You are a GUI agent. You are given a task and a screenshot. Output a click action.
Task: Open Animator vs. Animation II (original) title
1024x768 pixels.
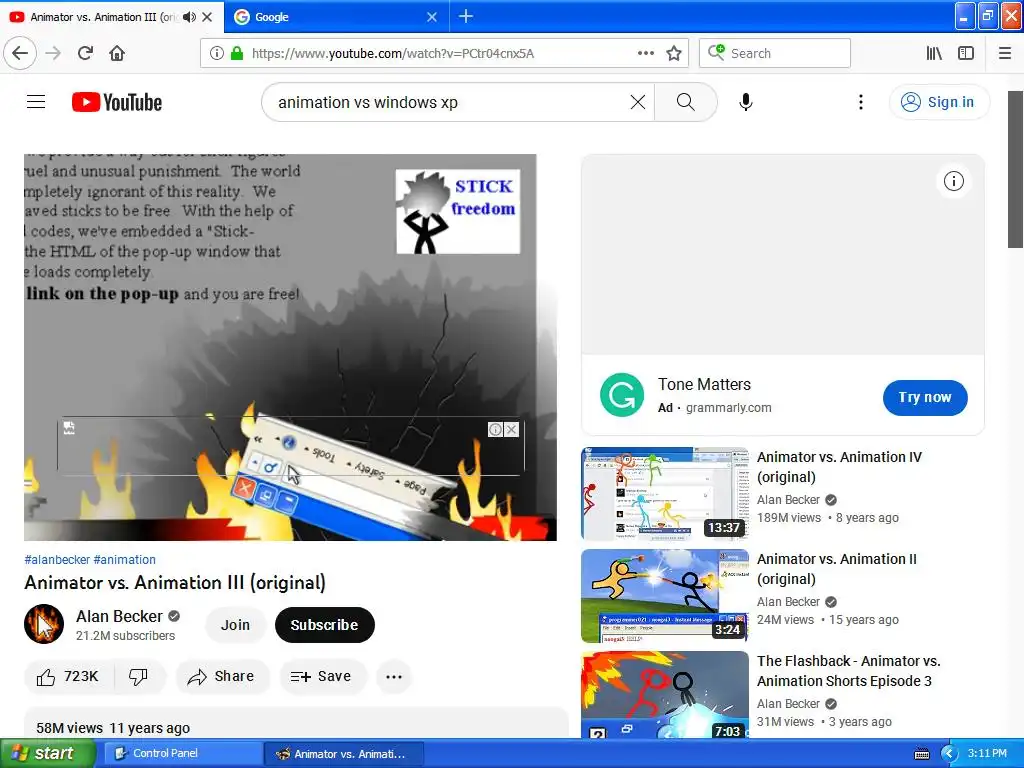[x=836, y=569]
